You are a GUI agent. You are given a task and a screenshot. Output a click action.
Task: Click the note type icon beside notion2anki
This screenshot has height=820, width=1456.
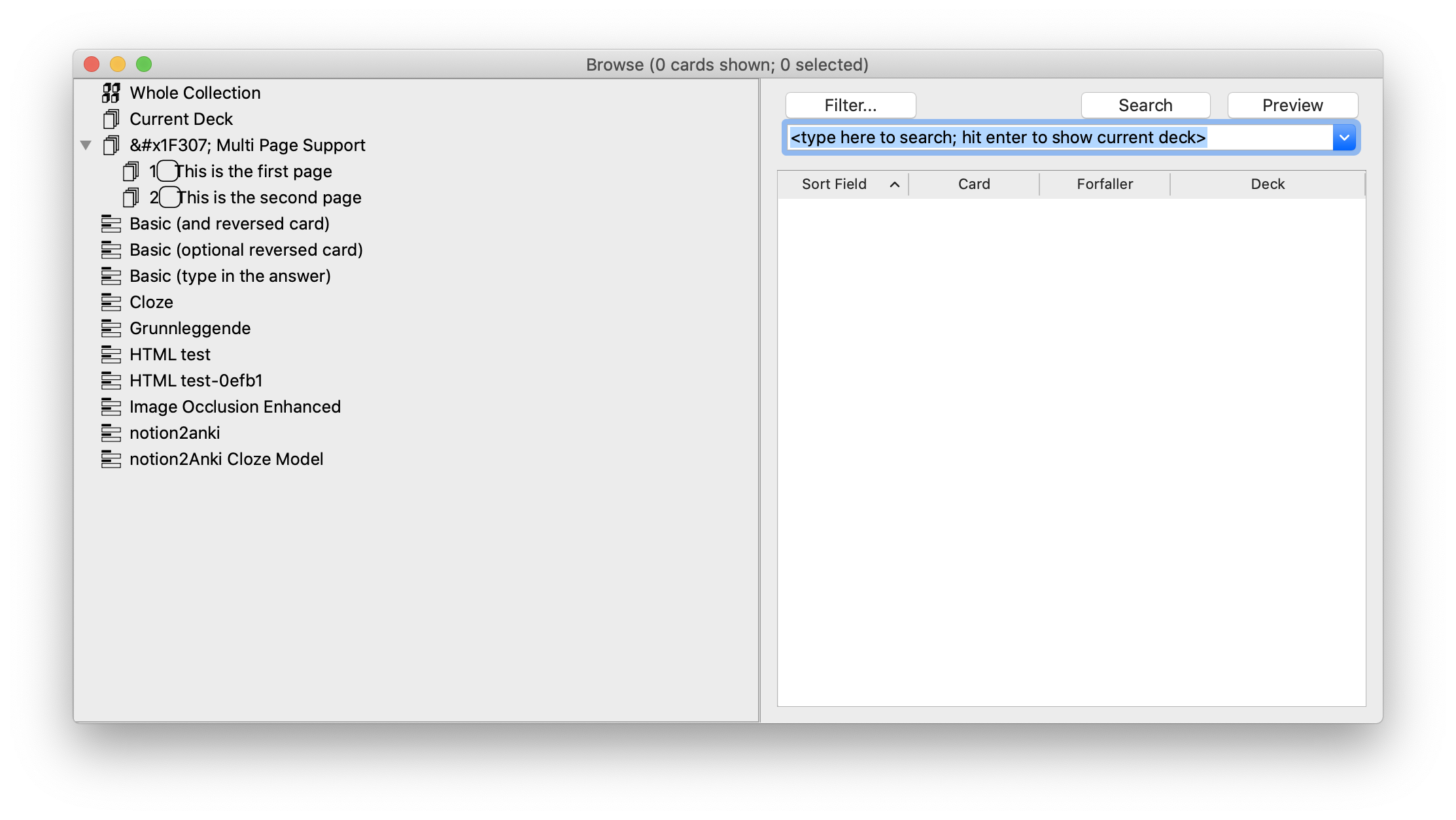coord(110,432)
